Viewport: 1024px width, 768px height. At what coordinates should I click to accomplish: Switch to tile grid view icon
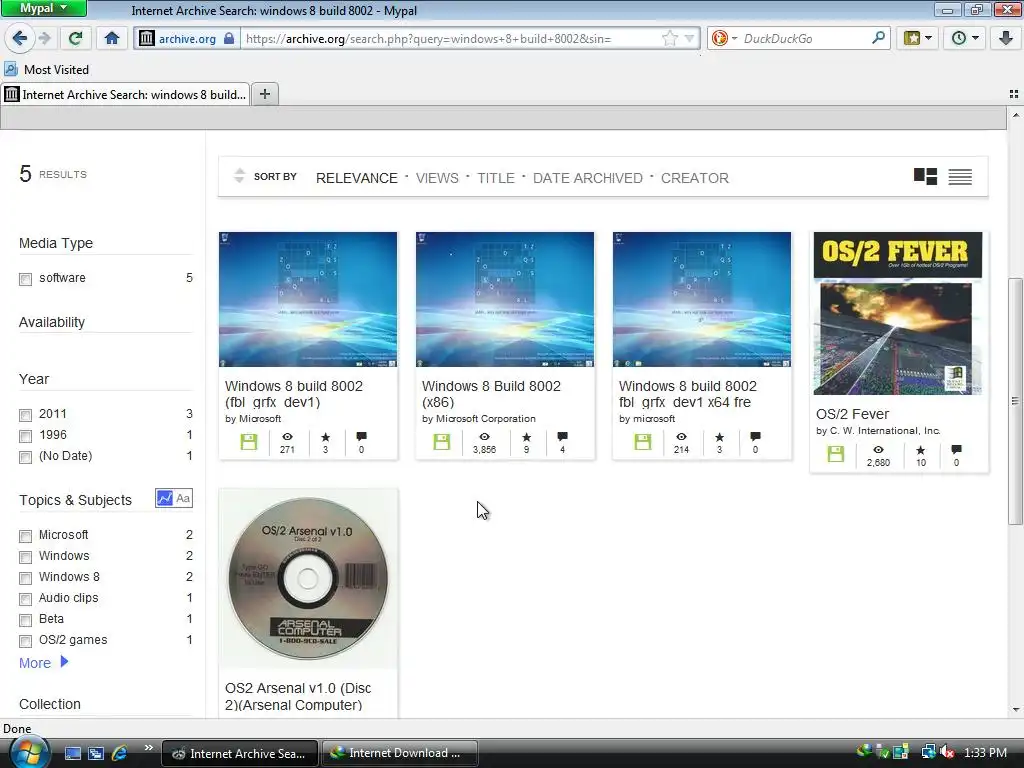coord(925,176)
